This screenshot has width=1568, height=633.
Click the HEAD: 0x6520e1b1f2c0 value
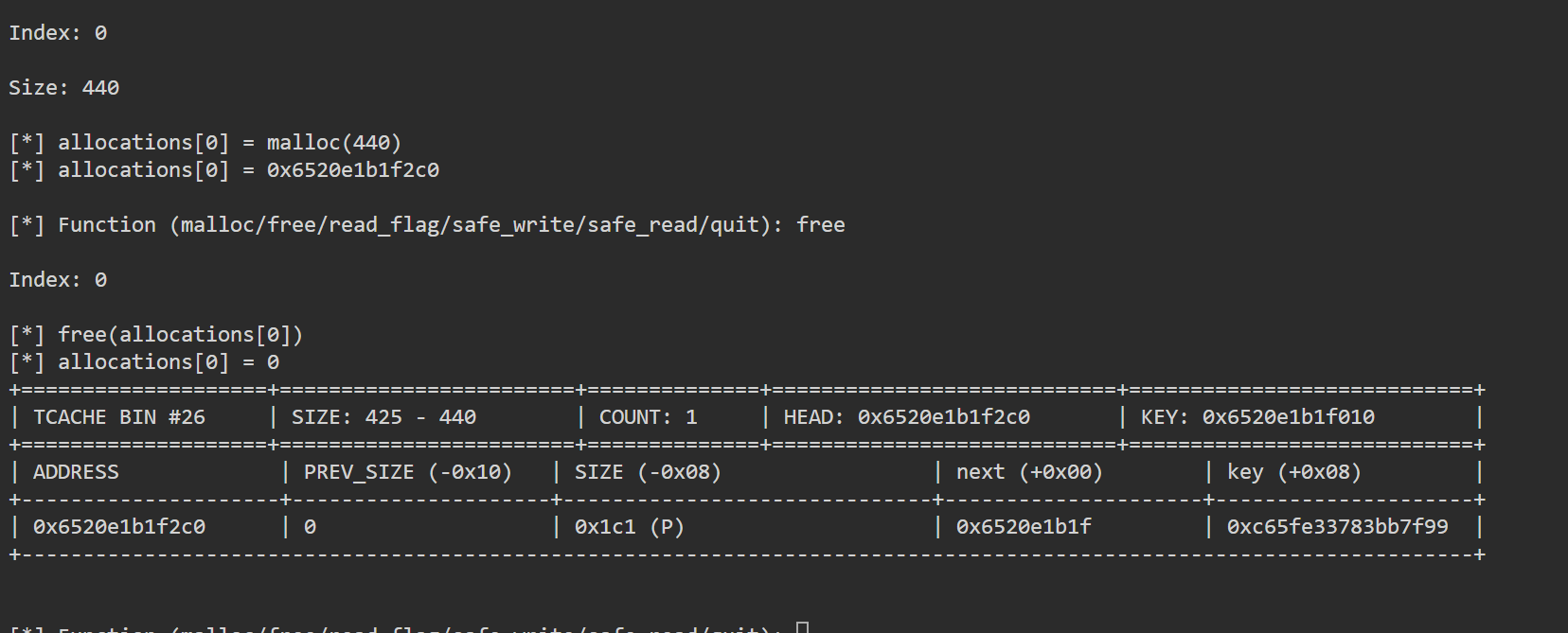pyautogui.click(x=907, y=417)
